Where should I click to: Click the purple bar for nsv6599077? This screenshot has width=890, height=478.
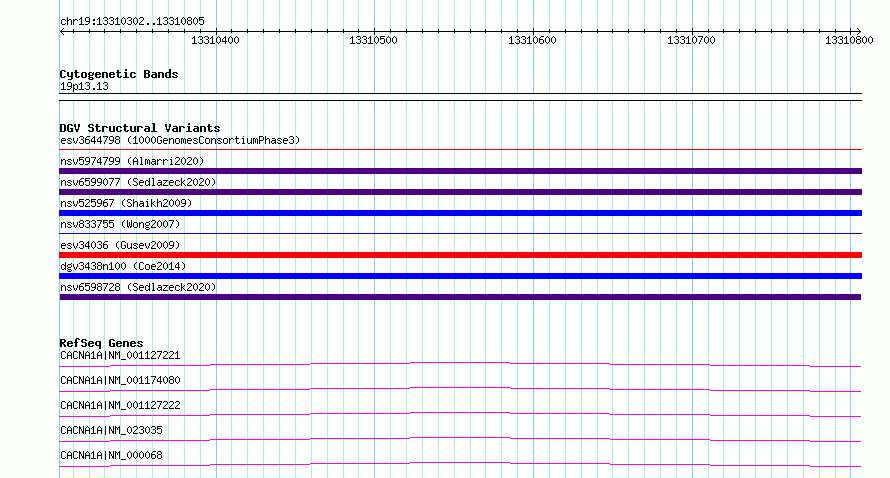pyautogui.click(x=460, y=192)
